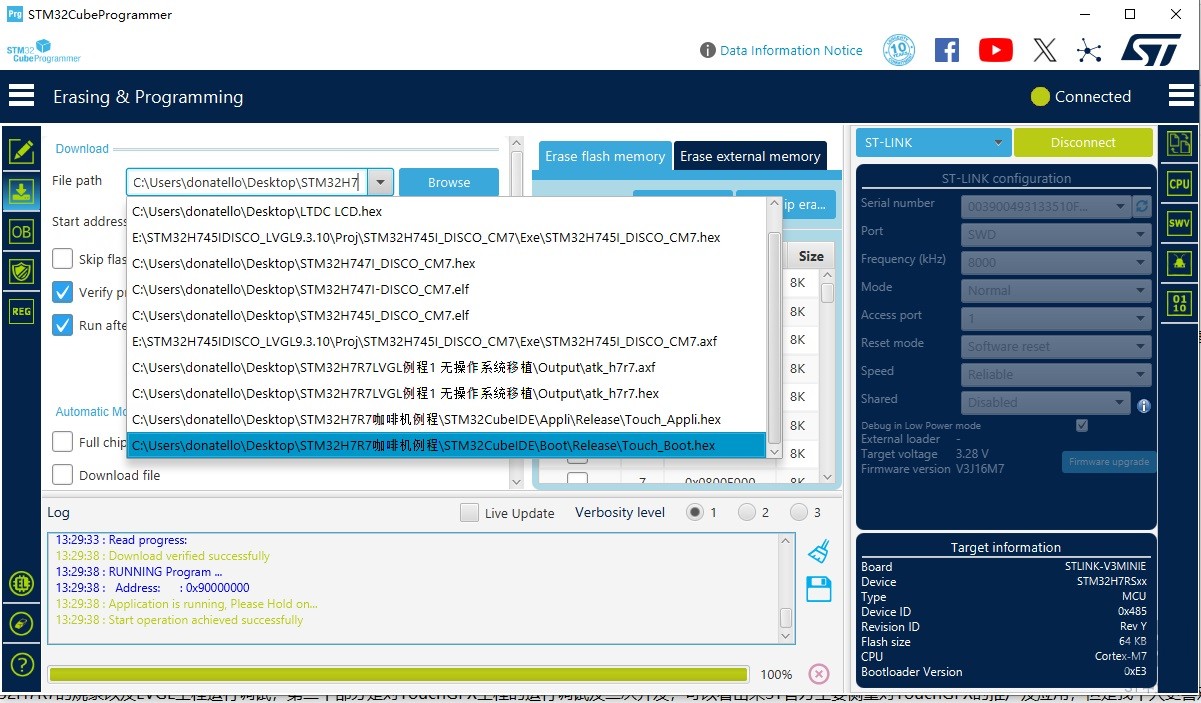Open the SWV viewer icon
The width and height of the screenshot is (1201, 703).
coord(1179,223)
